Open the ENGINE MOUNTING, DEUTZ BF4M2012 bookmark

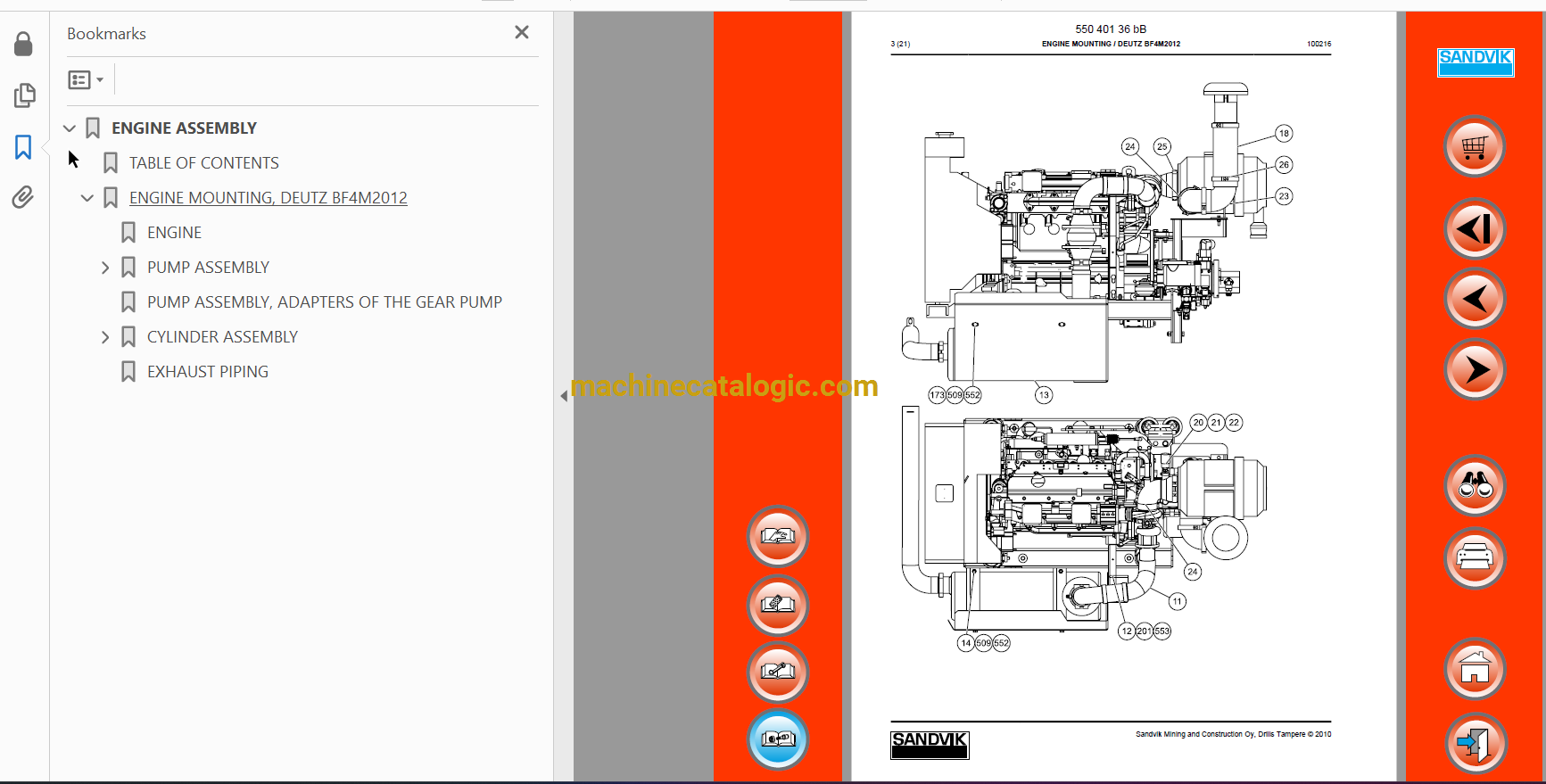268,198
